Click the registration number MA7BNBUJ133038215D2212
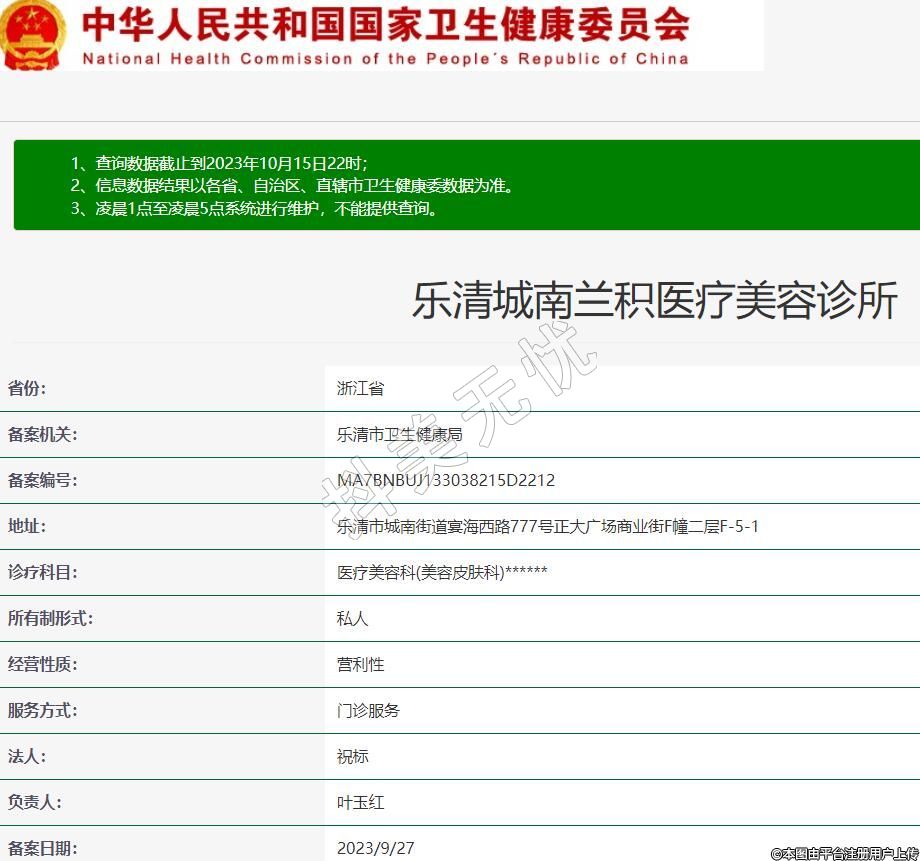The height and width of the screenshot is (861, 920). point(446,480)
